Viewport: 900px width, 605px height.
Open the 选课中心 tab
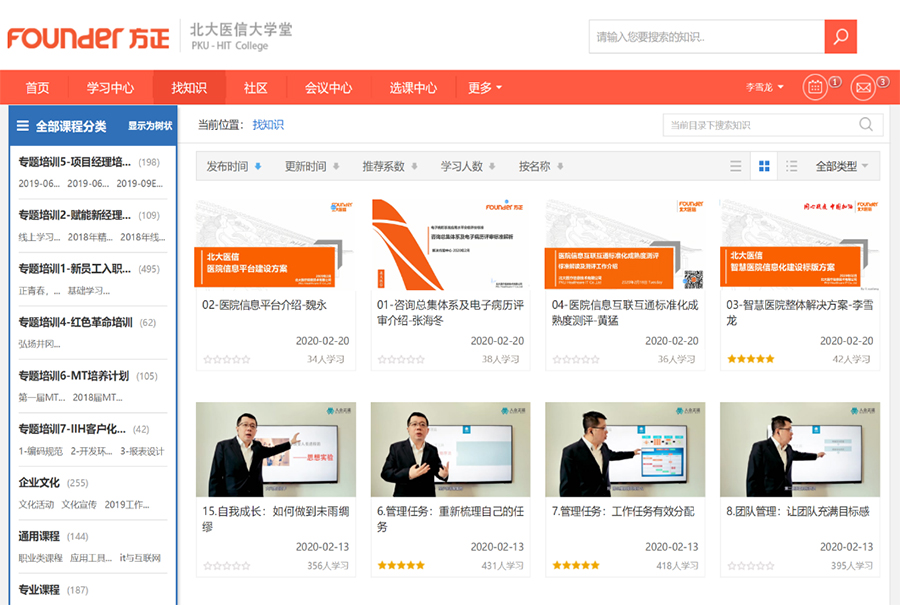point(413,88)
